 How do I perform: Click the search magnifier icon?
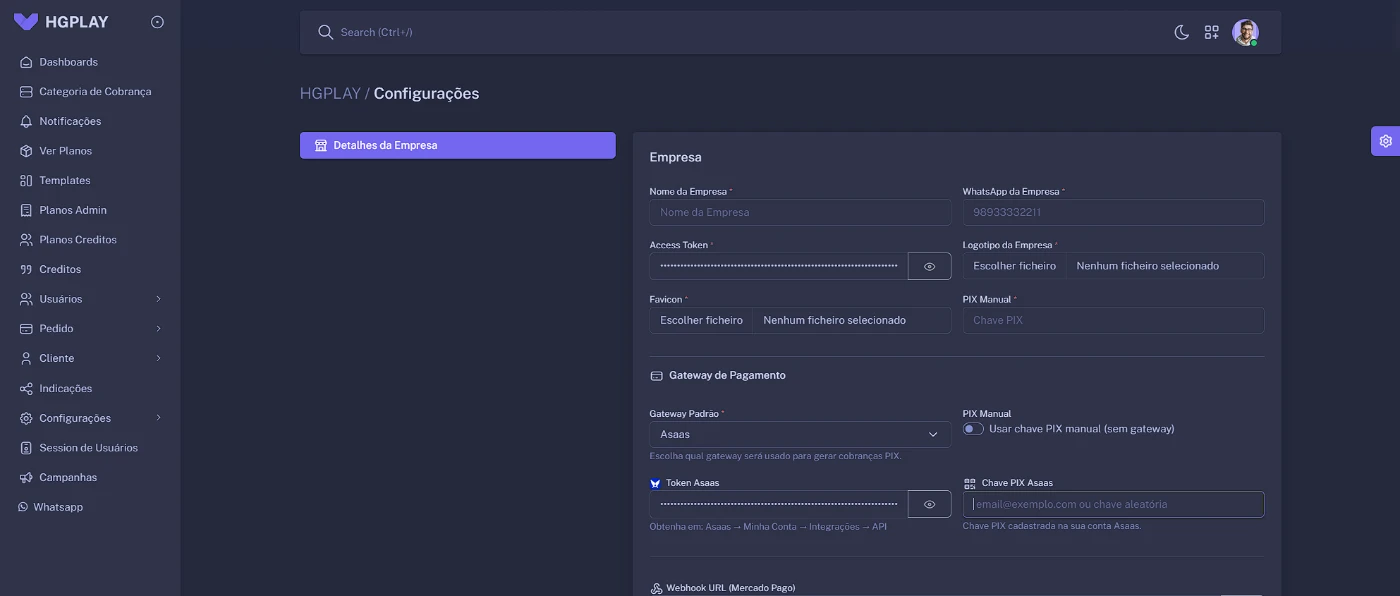coord(325,32)
